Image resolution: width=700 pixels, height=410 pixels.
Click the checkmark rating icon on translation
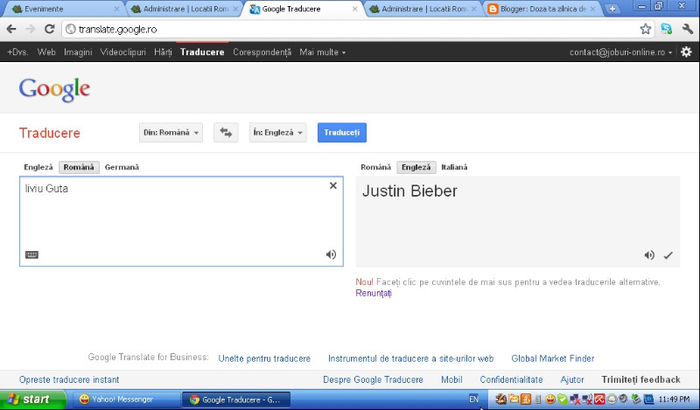click(668, 255)
